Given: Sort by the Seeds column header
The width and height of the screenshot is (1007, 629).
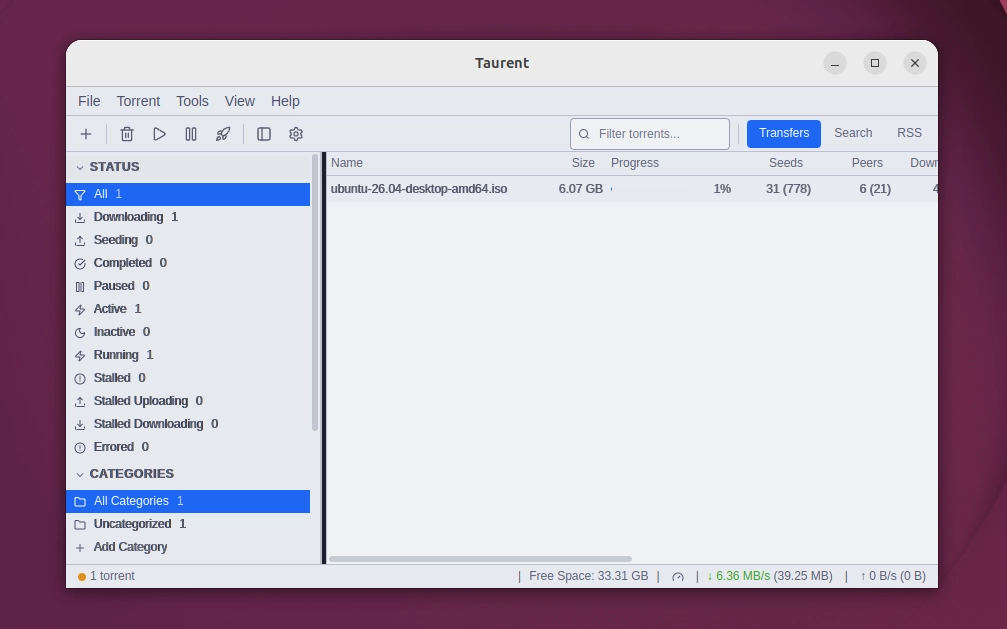Looking at the screenshot, I should click(785, 163).
